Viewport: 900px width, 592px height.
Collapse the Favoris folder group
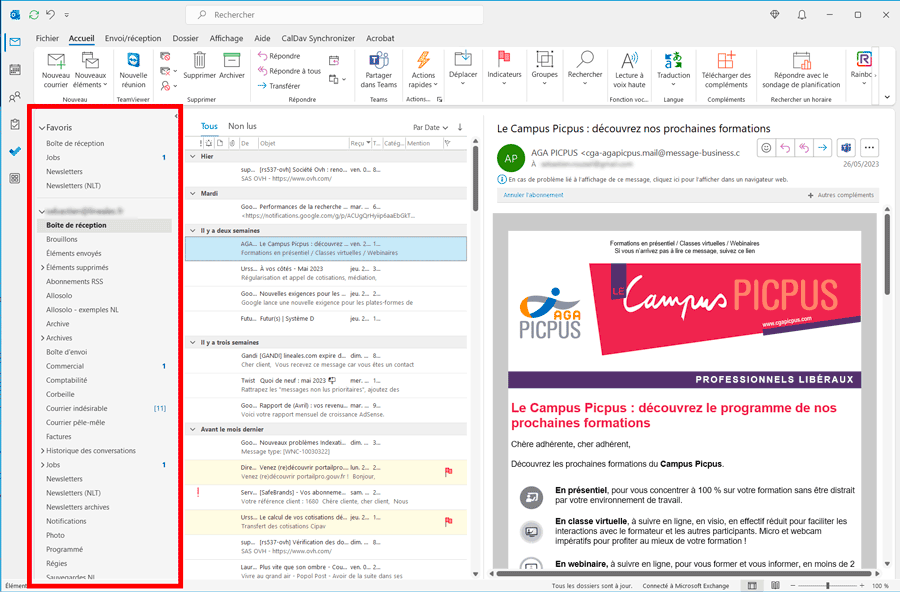[x=41, y=128]
